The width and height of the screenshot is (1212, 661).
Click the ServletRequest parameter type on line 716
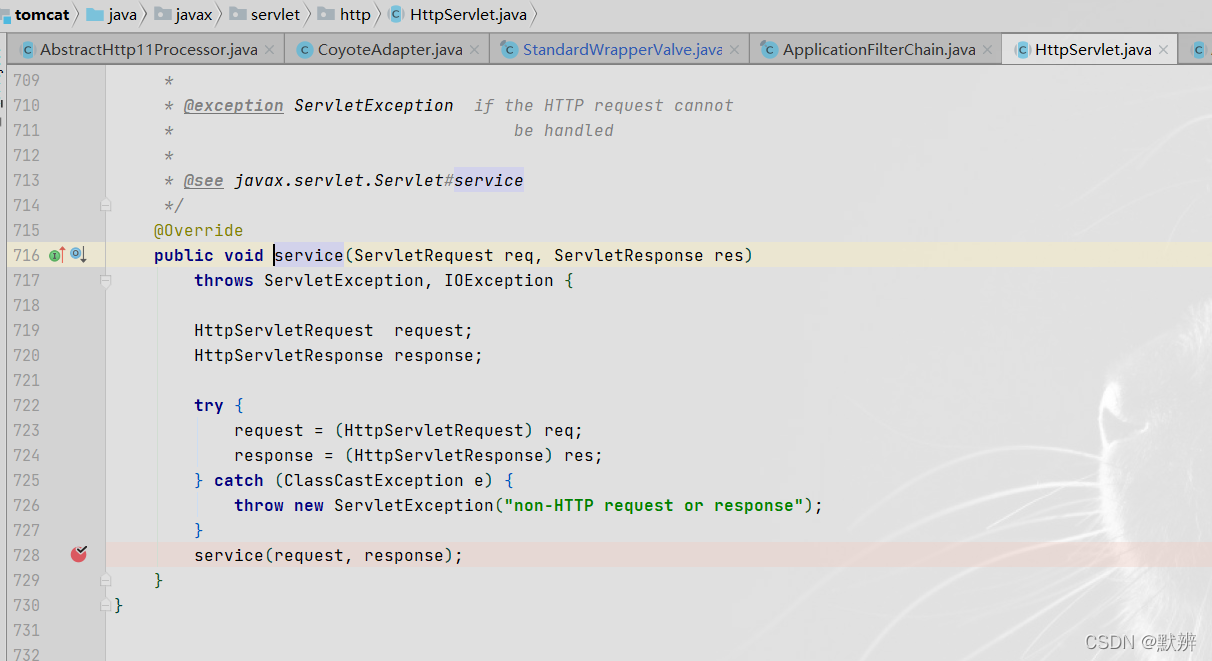pyautogui.click(x=424, y=255)
